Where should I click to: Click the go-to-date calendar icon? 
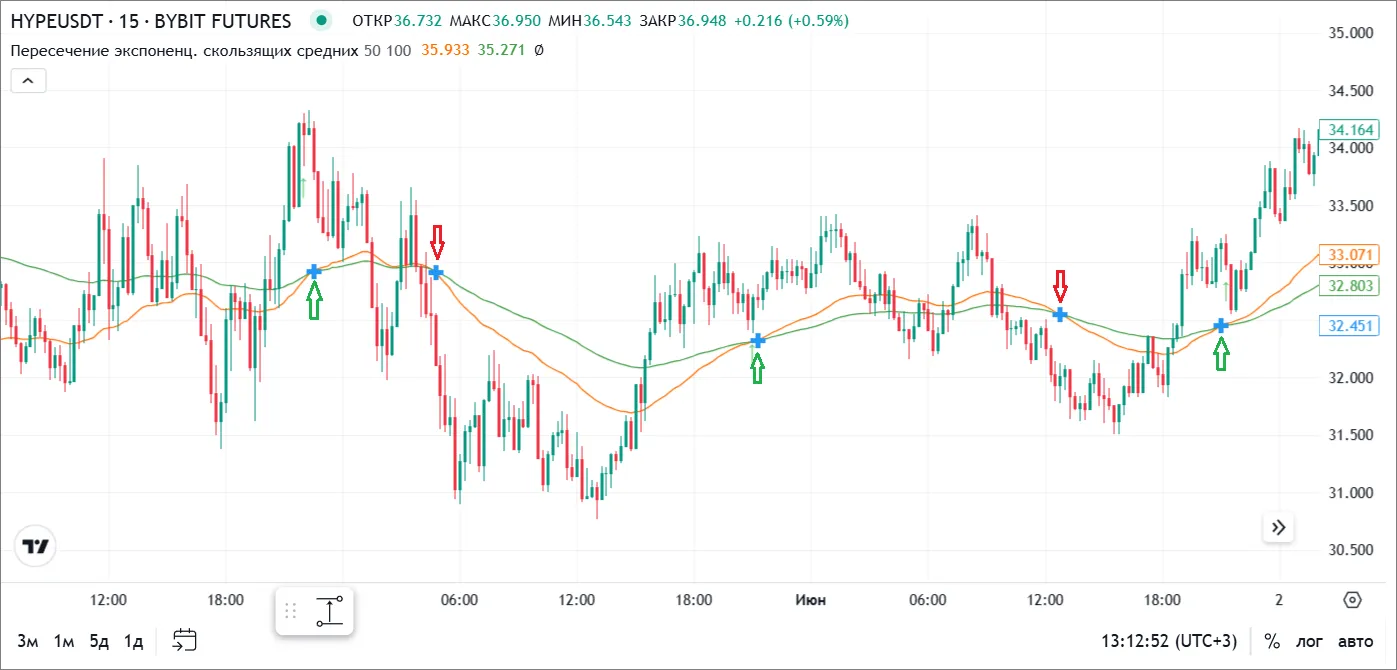click(185, 641)
